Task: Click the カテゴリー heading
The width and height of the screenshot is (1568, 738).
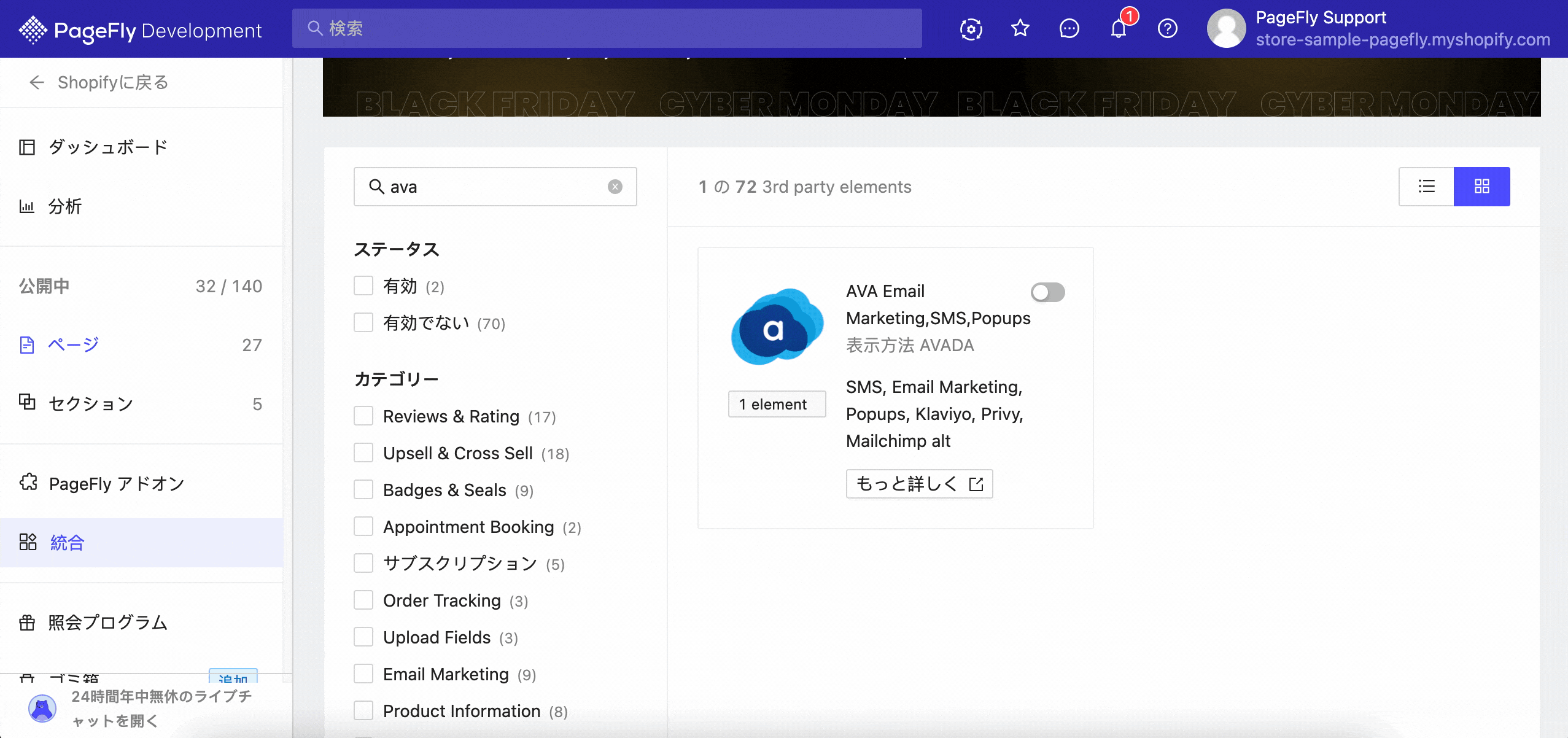Action: coord(397,379)
